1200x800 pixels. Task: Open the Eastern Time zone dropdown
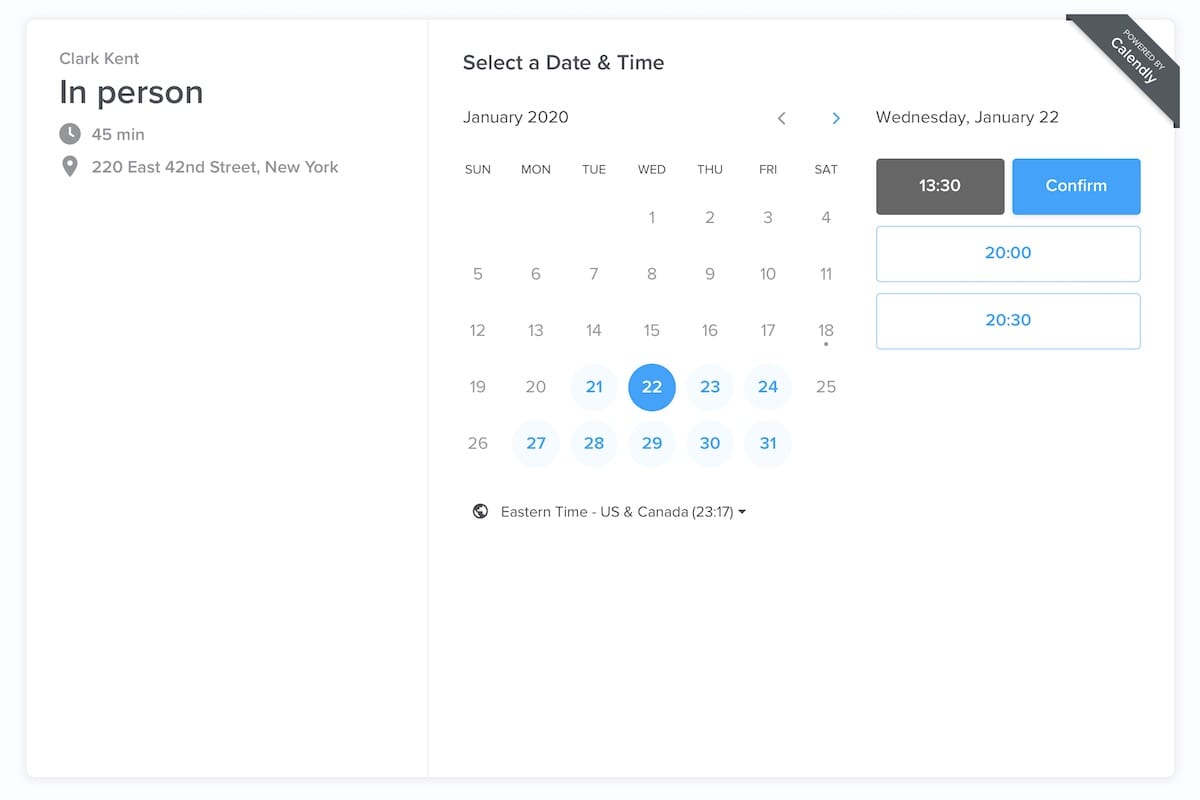624,512
